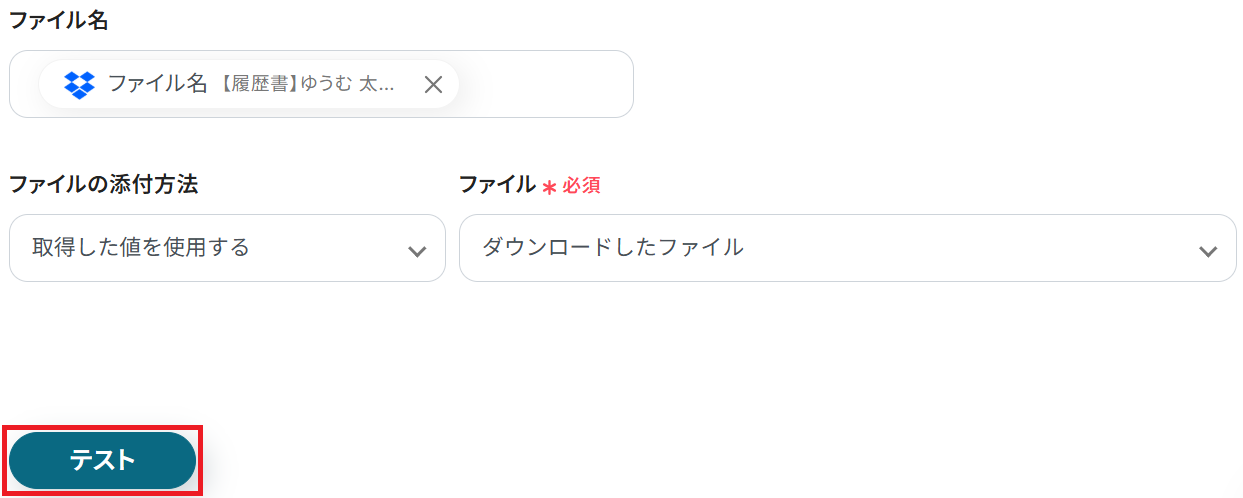Select the 【履歴書】ゆうむ 太... value text

click(306, 85)
